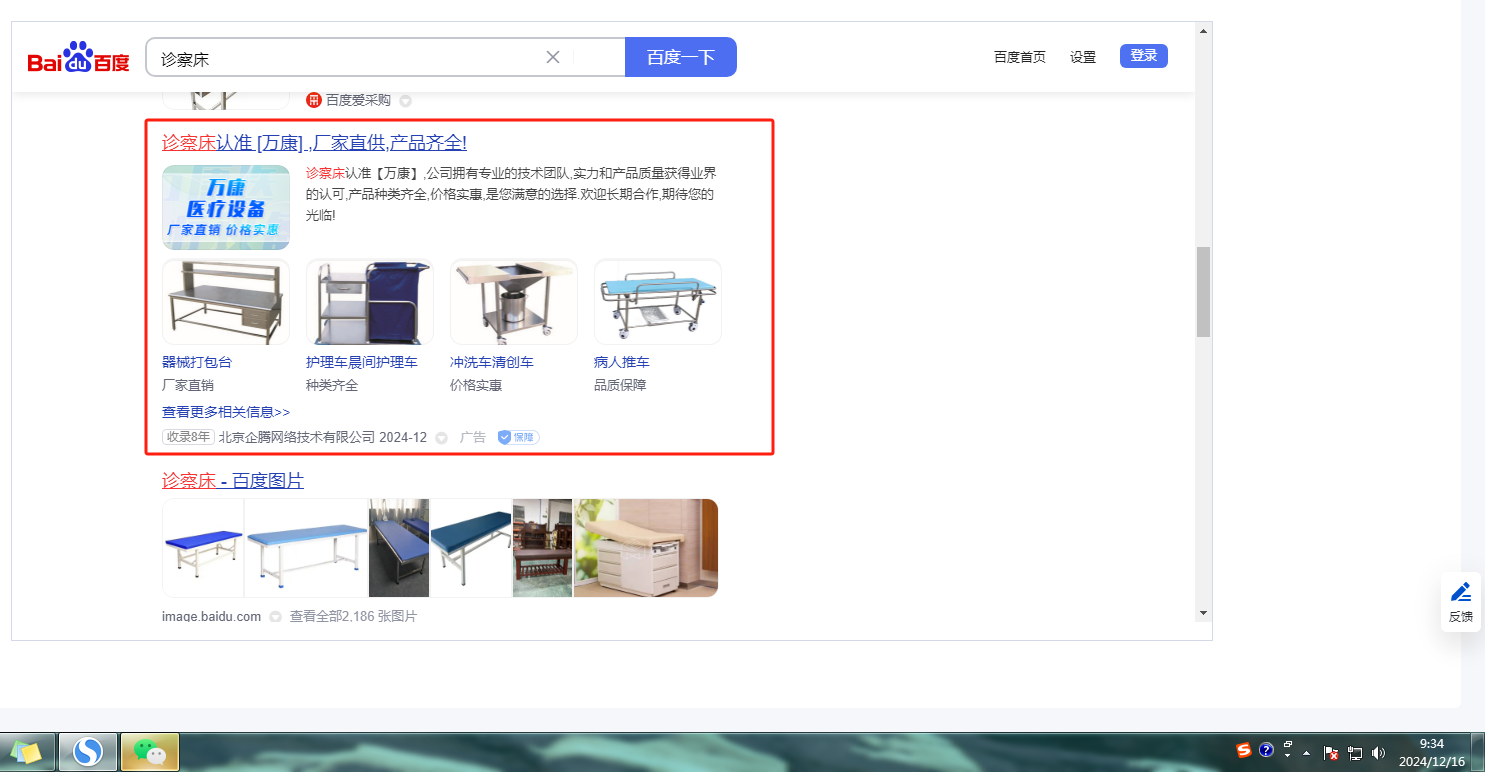Click the 器械打包台 link
Viewport: 1485px width, 772px height.
(x=197, y=362)
